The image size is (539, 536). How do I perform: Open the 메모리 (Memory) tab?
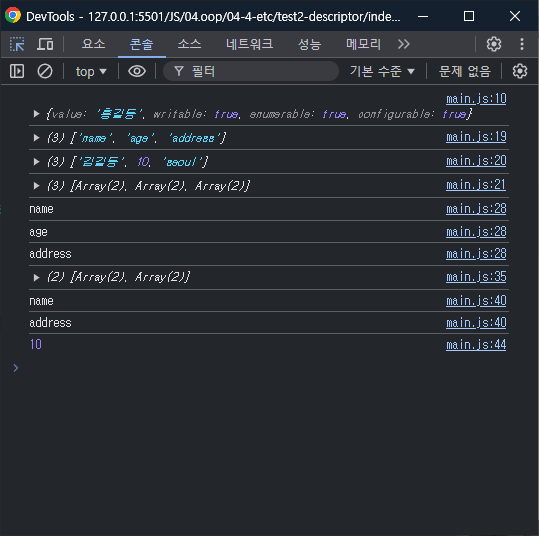pyautogui.click(x=363, y=44)
